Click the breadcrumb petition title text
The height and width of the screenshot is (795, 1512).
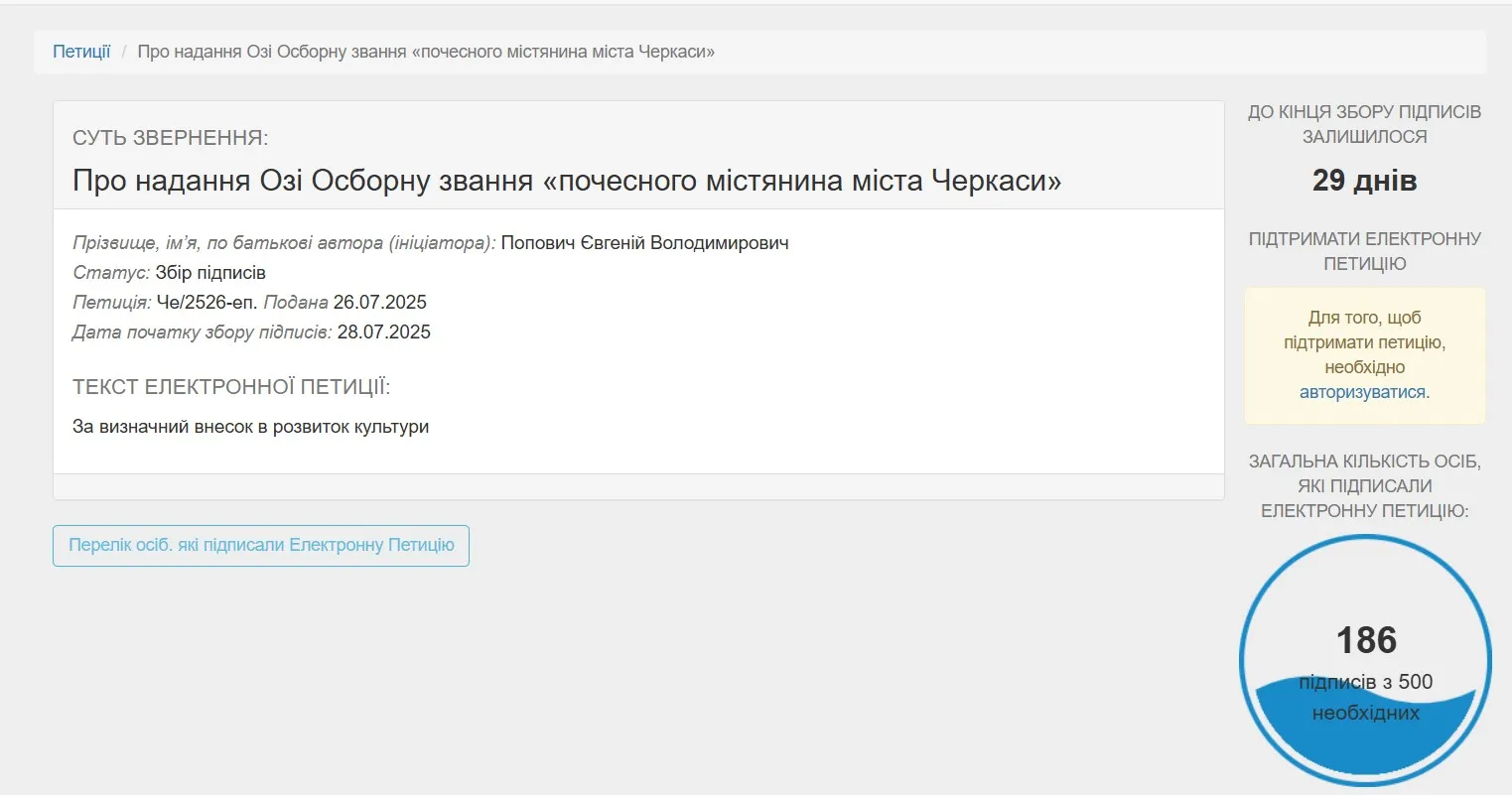tap(424, 52)
